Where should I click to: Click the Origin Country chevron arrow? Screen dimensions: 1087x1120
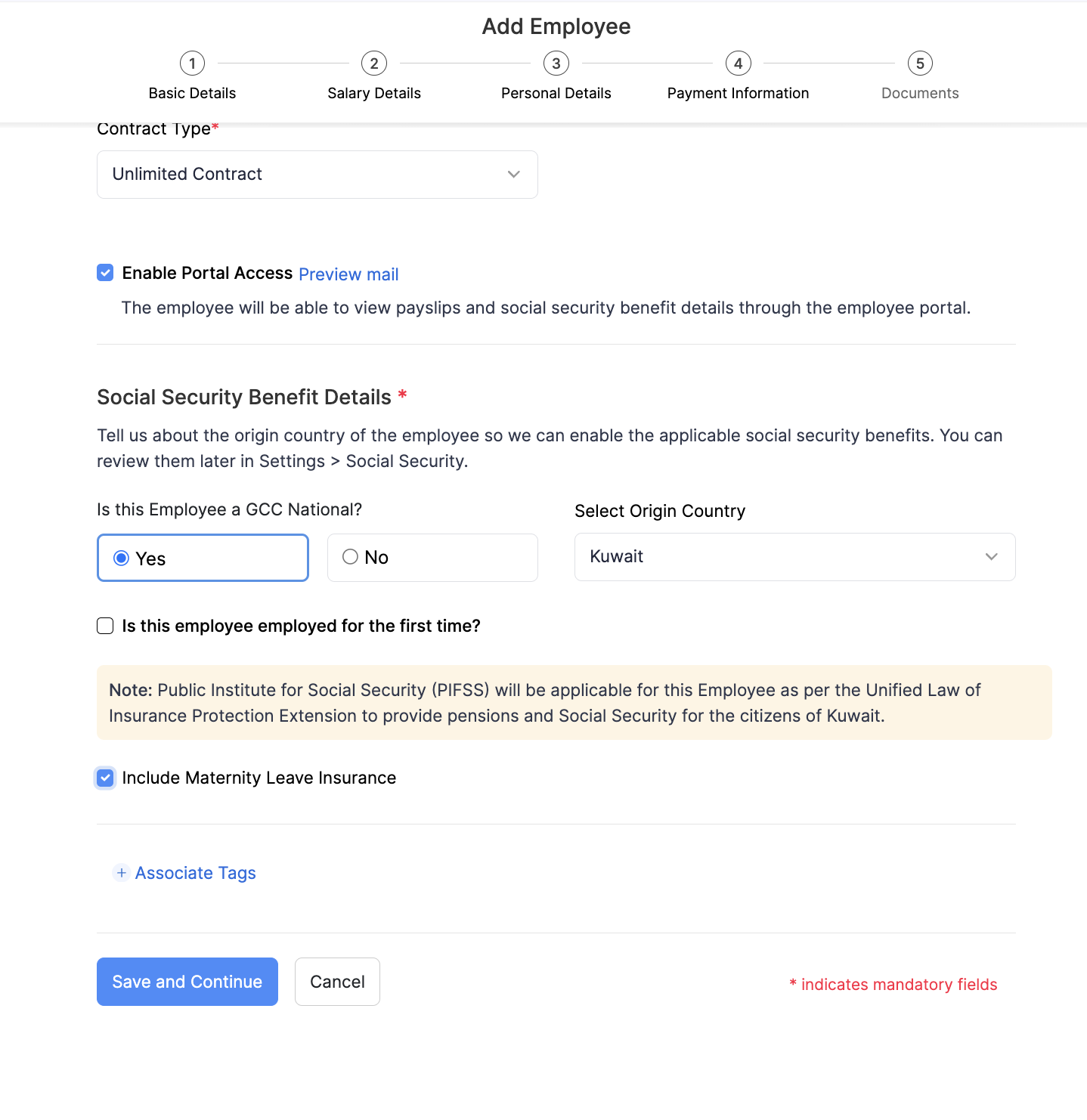[992, 557]
